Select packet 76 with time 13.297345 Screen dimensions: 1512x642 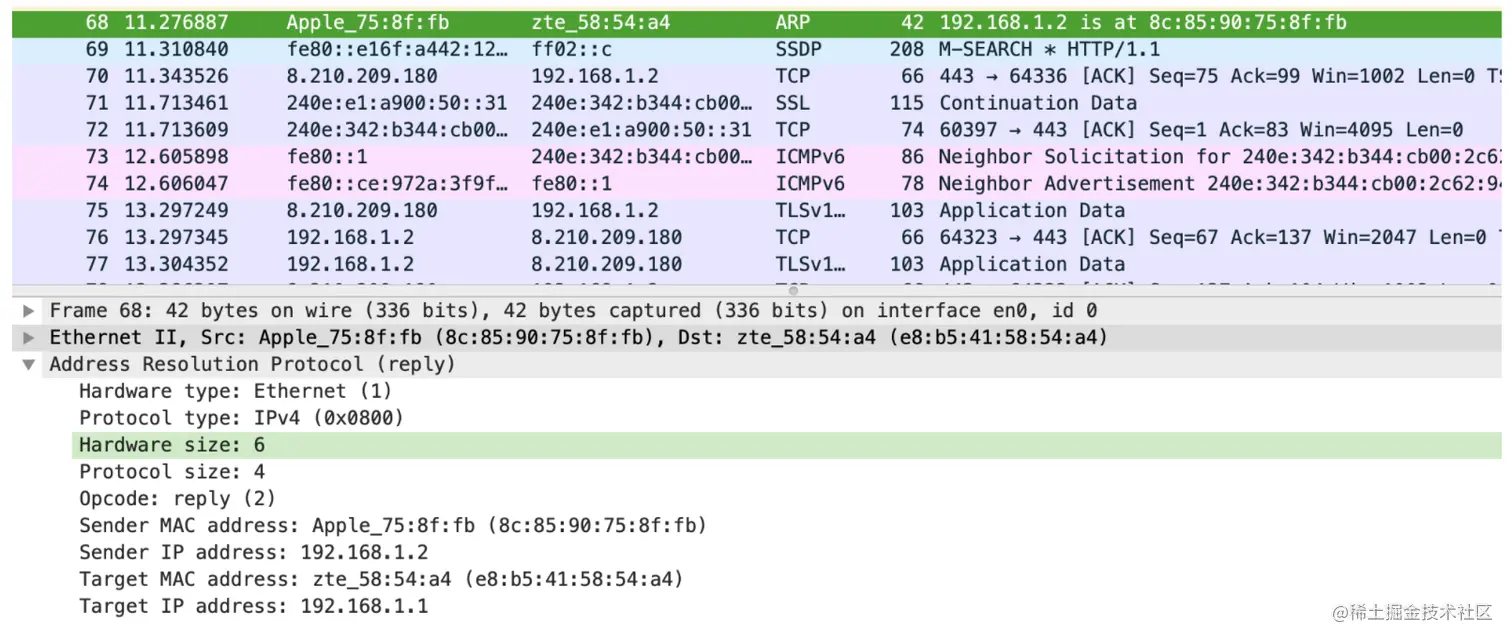[x=757, y=238]
